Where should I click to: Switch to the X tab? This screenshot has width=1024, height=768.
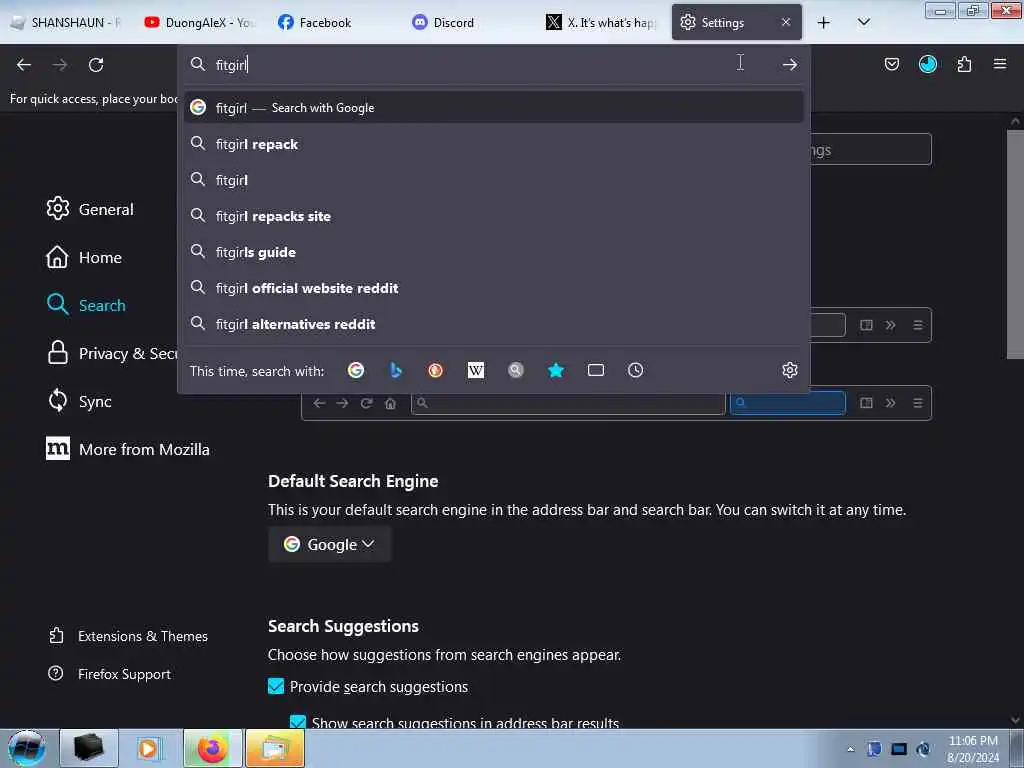[x=601, y=22]
